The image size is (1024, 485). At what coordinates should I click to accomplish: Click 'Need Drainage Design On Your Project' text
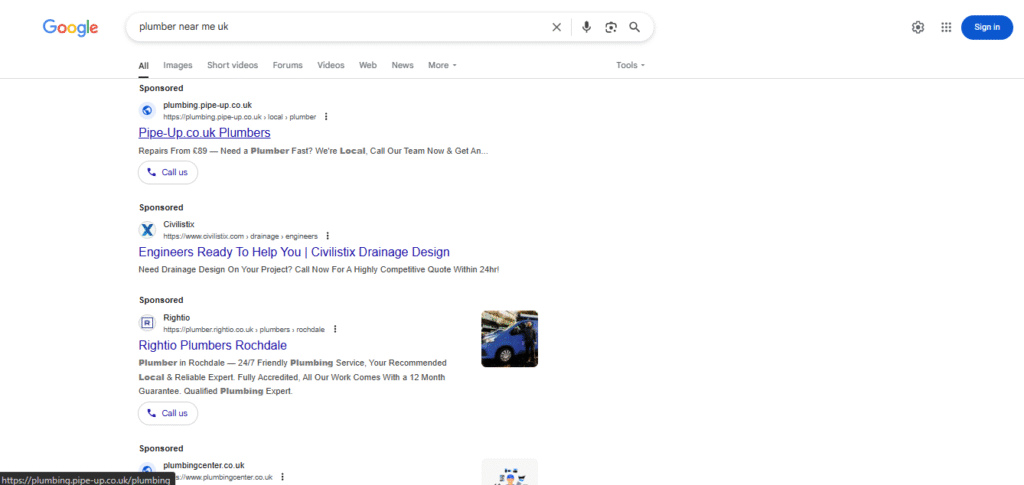(x=319, y=270)
